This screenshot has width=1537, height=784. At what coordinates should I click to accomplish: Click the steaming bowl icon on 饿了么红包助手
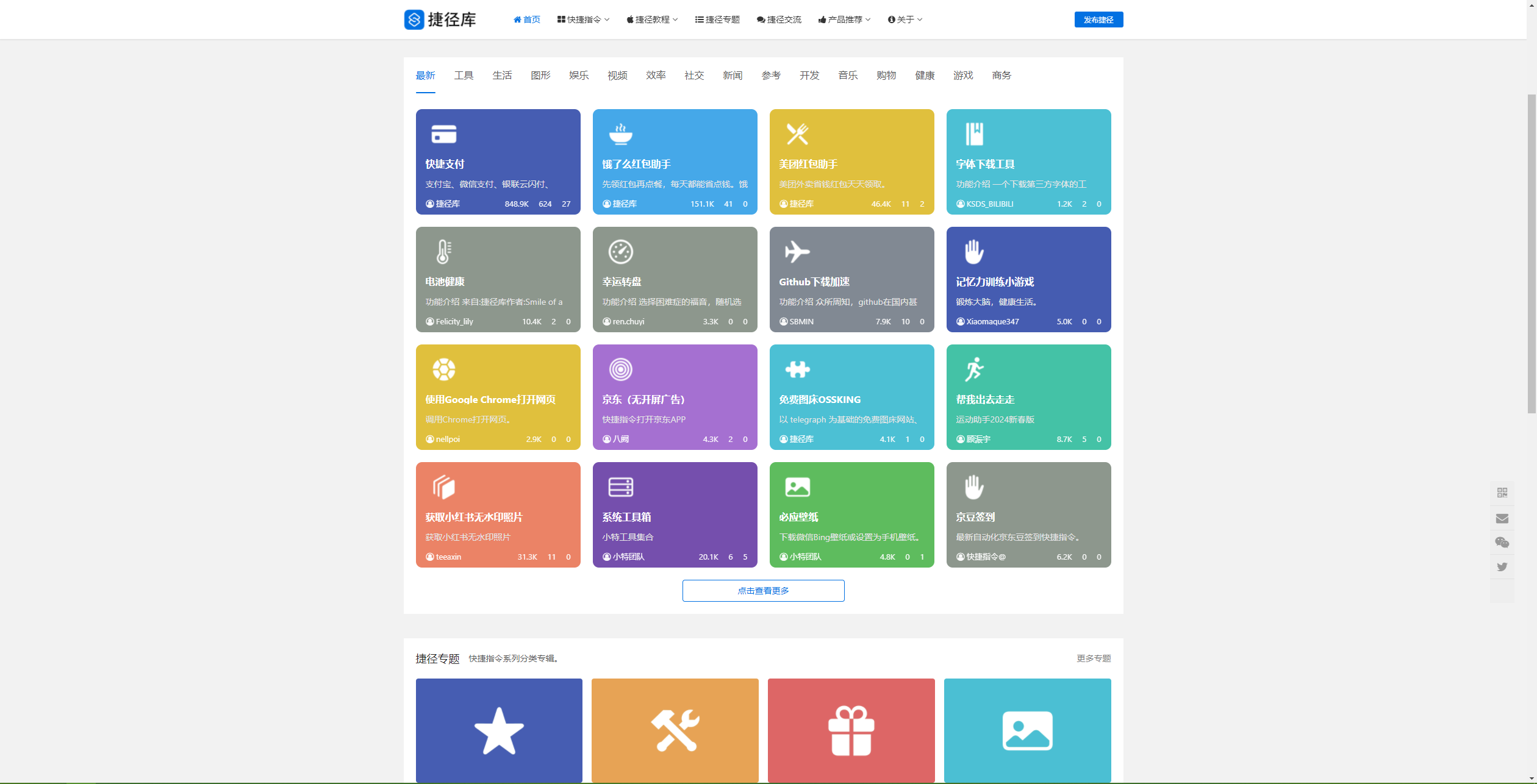[620, 134]
